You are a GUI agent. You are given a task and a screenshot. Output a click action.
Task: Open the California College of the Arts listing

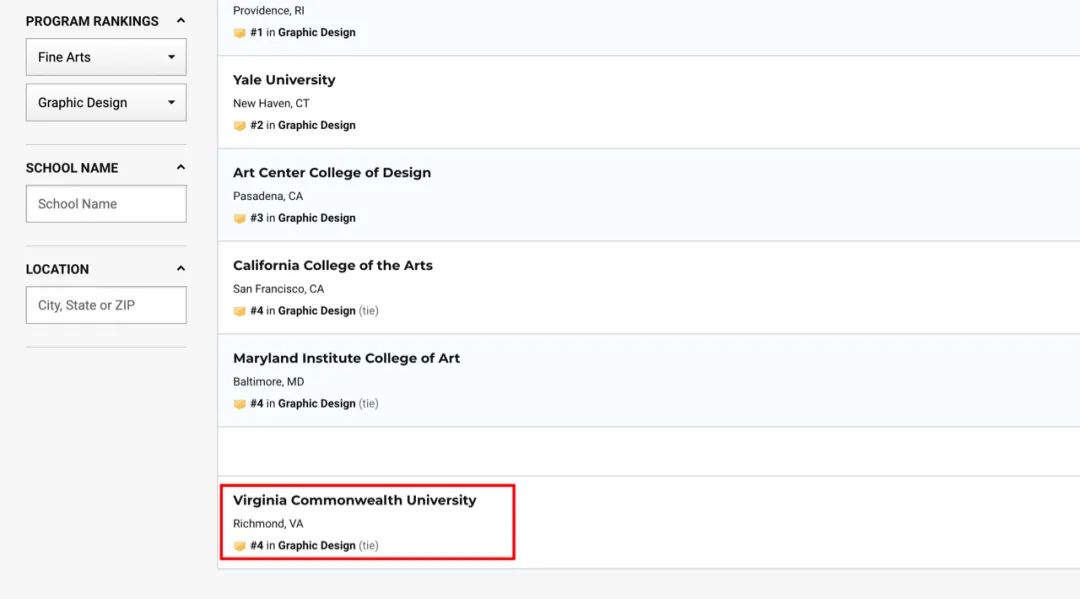click(x=333, y=266)
